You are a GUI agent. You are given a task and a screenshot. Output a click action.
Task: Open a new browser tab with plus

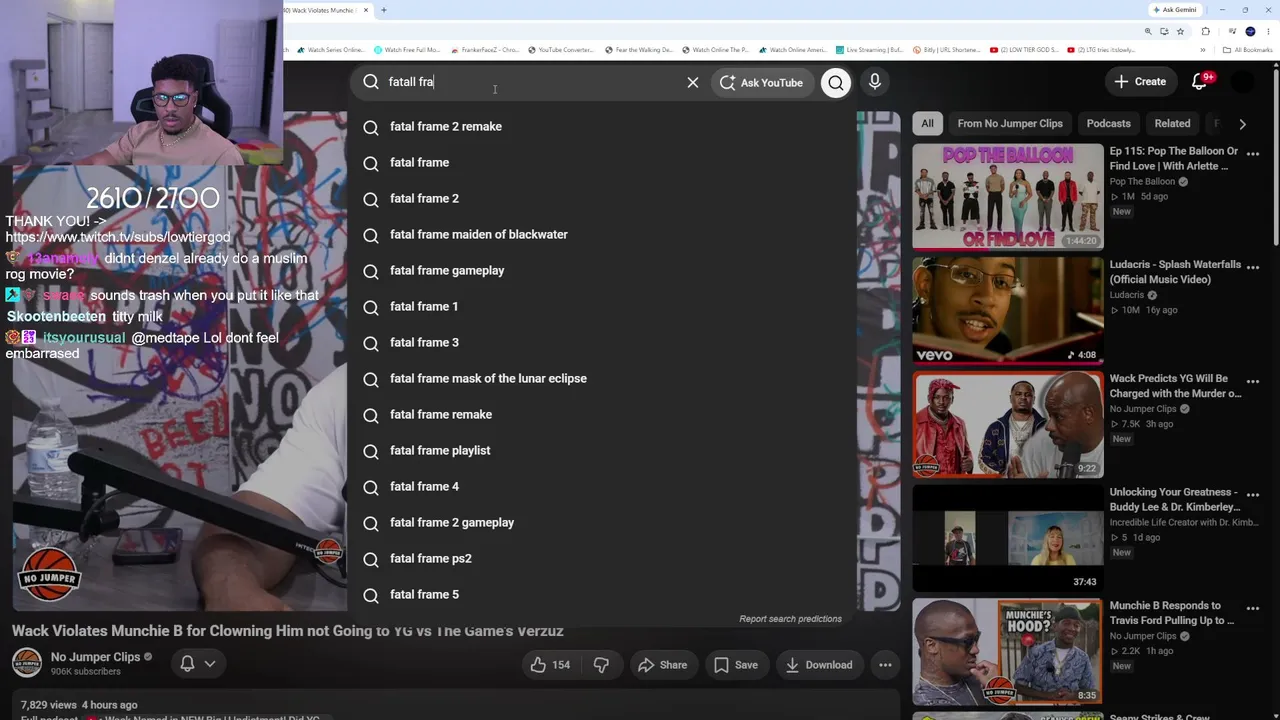pyautogui.click(x=384, y=10)
